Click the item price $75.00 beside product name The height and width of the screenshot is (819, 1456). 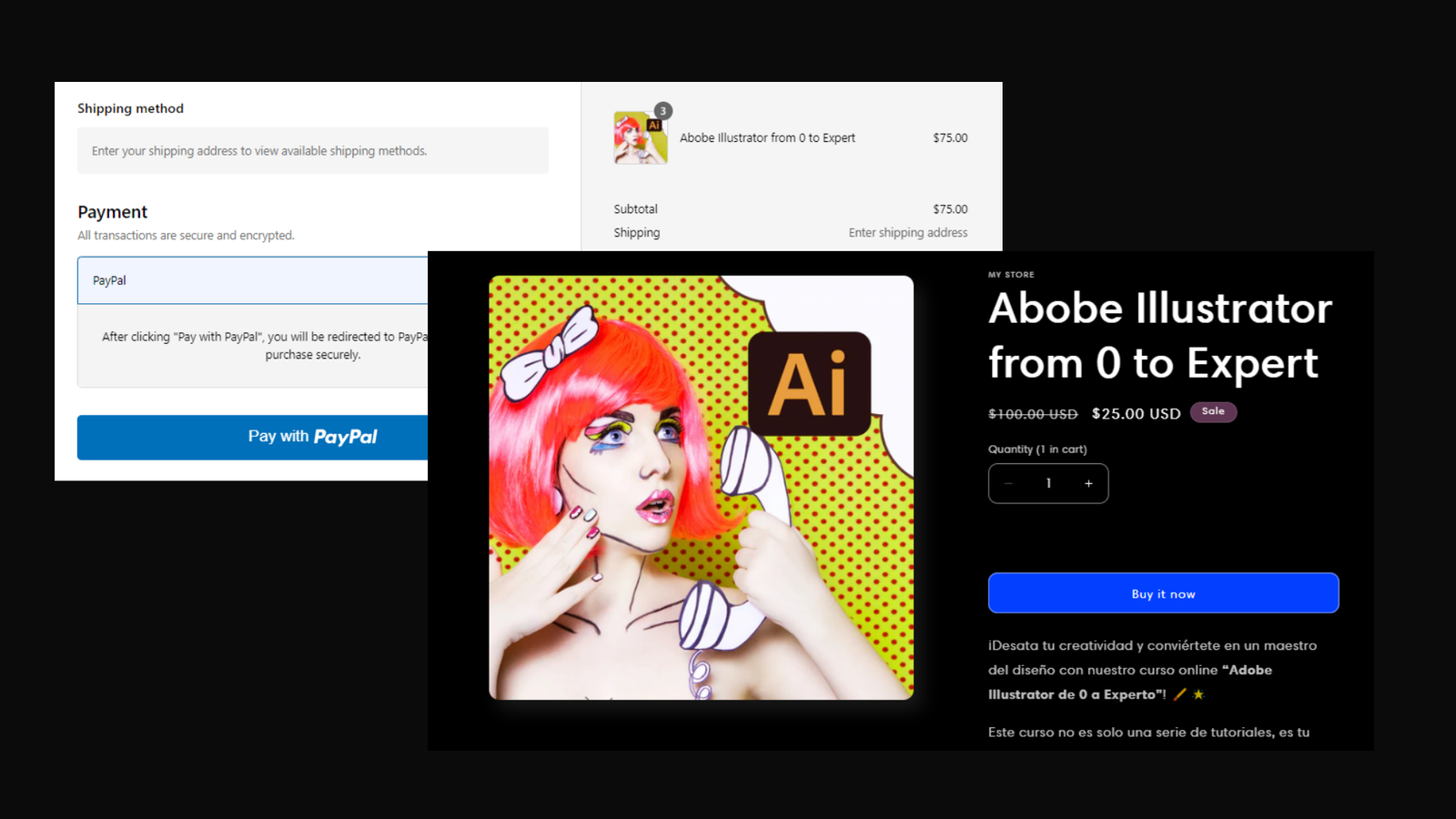(950, 138)
